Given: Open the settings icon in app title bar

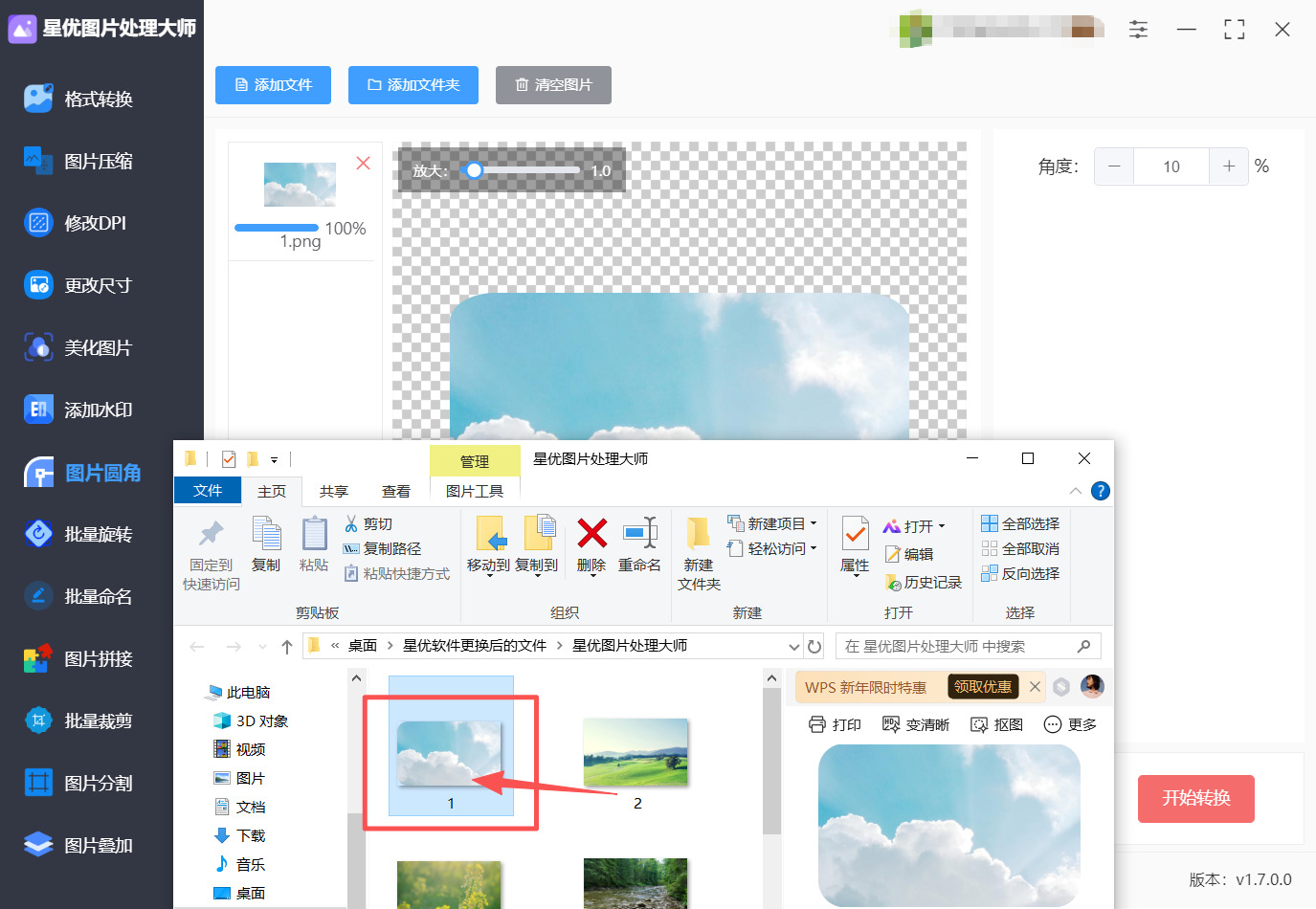Looking at the screenshot, I should pos(1138,30).
